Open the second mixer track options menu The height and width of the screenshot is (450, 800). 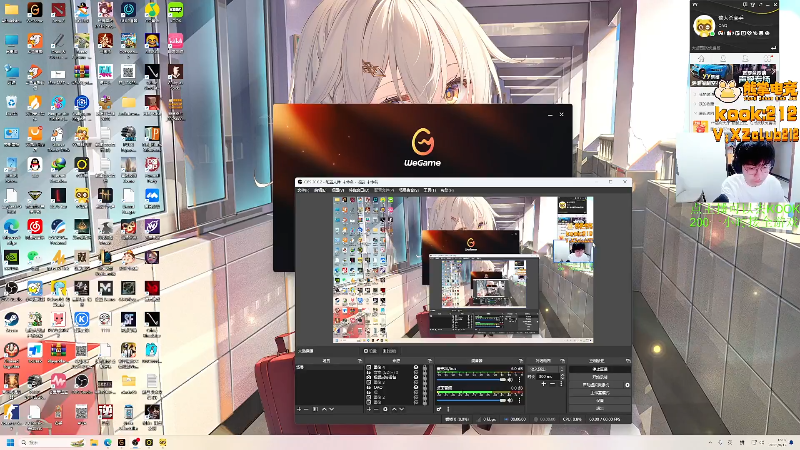pyautogui.click(x=519, y=400)
